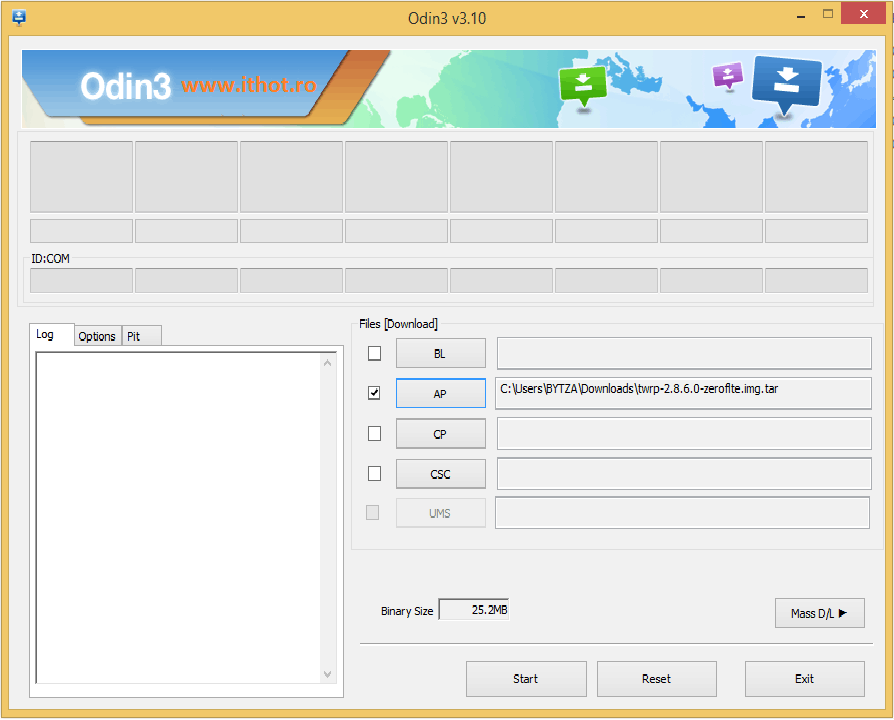This screenshot has height=720, width=894.
Task: Switch to the Options tab
Action: (x=97, y=336)
